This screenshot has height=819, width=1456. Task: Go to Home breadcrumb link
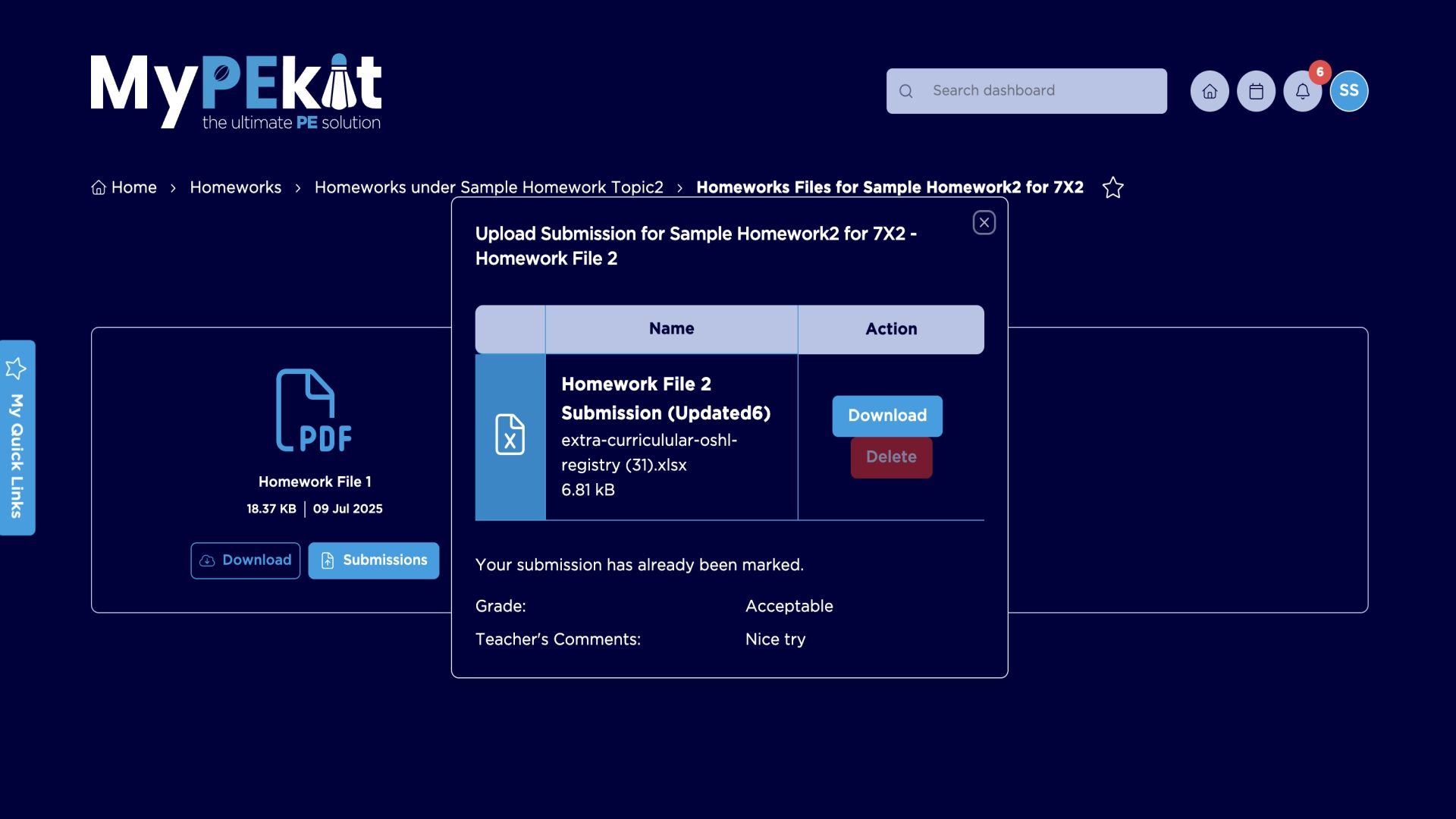124,187
